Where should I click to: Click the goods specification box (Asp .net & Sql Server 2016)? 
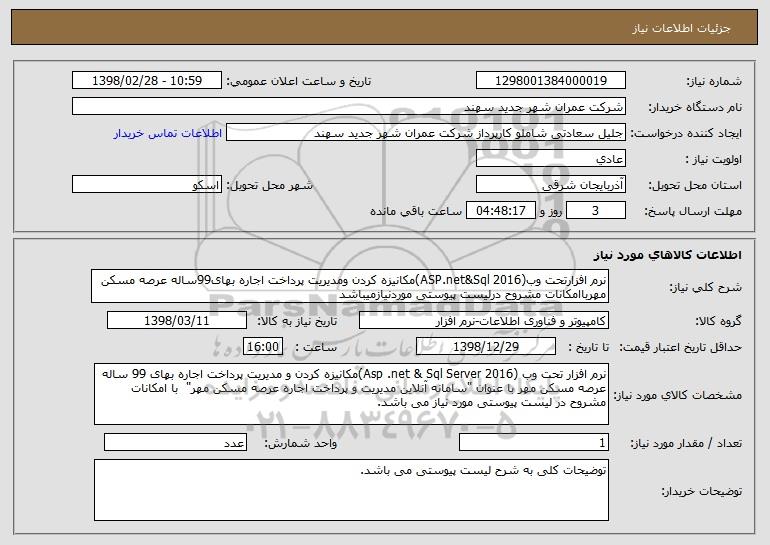coord(351,394)
